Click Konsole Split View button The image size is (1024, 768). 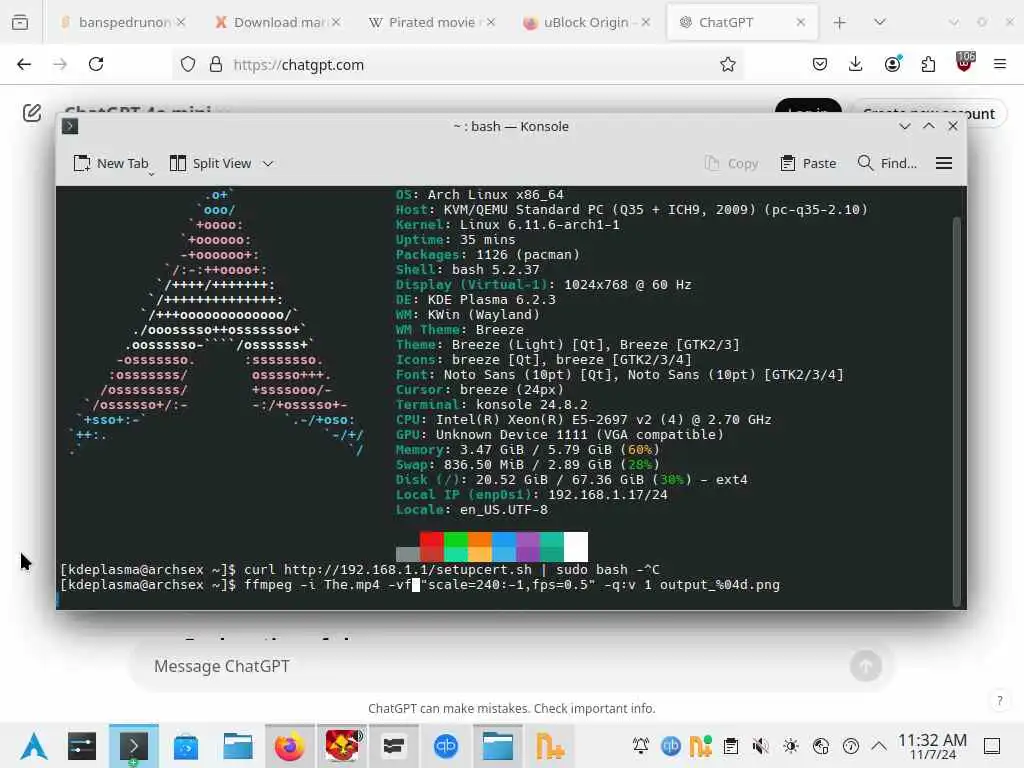211,163
